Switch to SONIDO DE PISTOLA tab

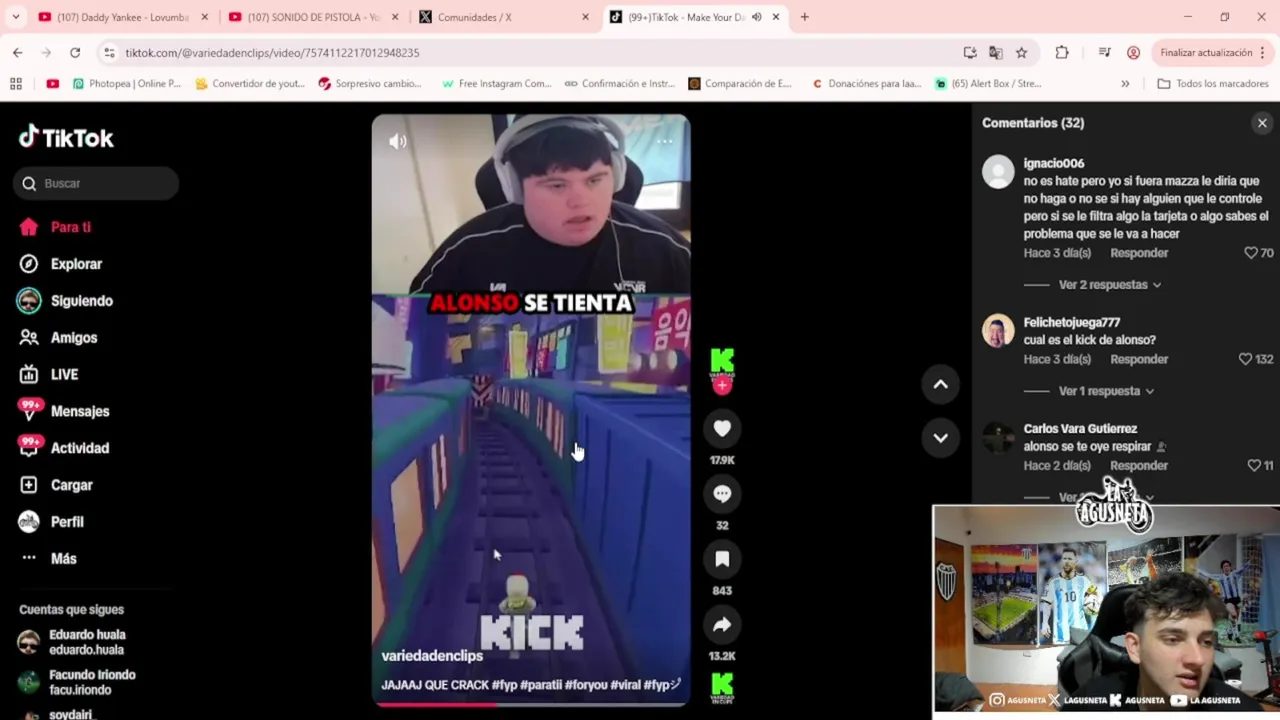(x=313, y=17)
